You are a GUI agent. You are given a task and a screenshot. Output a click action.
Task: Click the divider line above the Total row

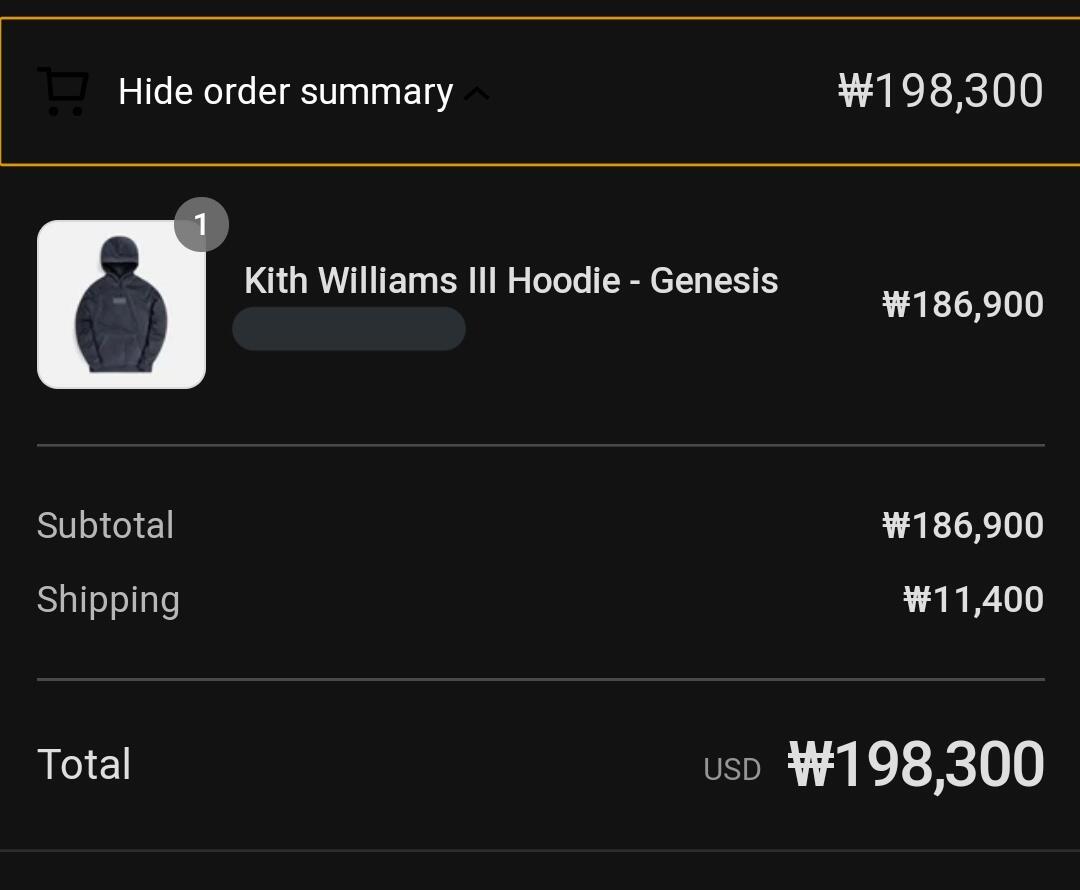tap(540, 679)
